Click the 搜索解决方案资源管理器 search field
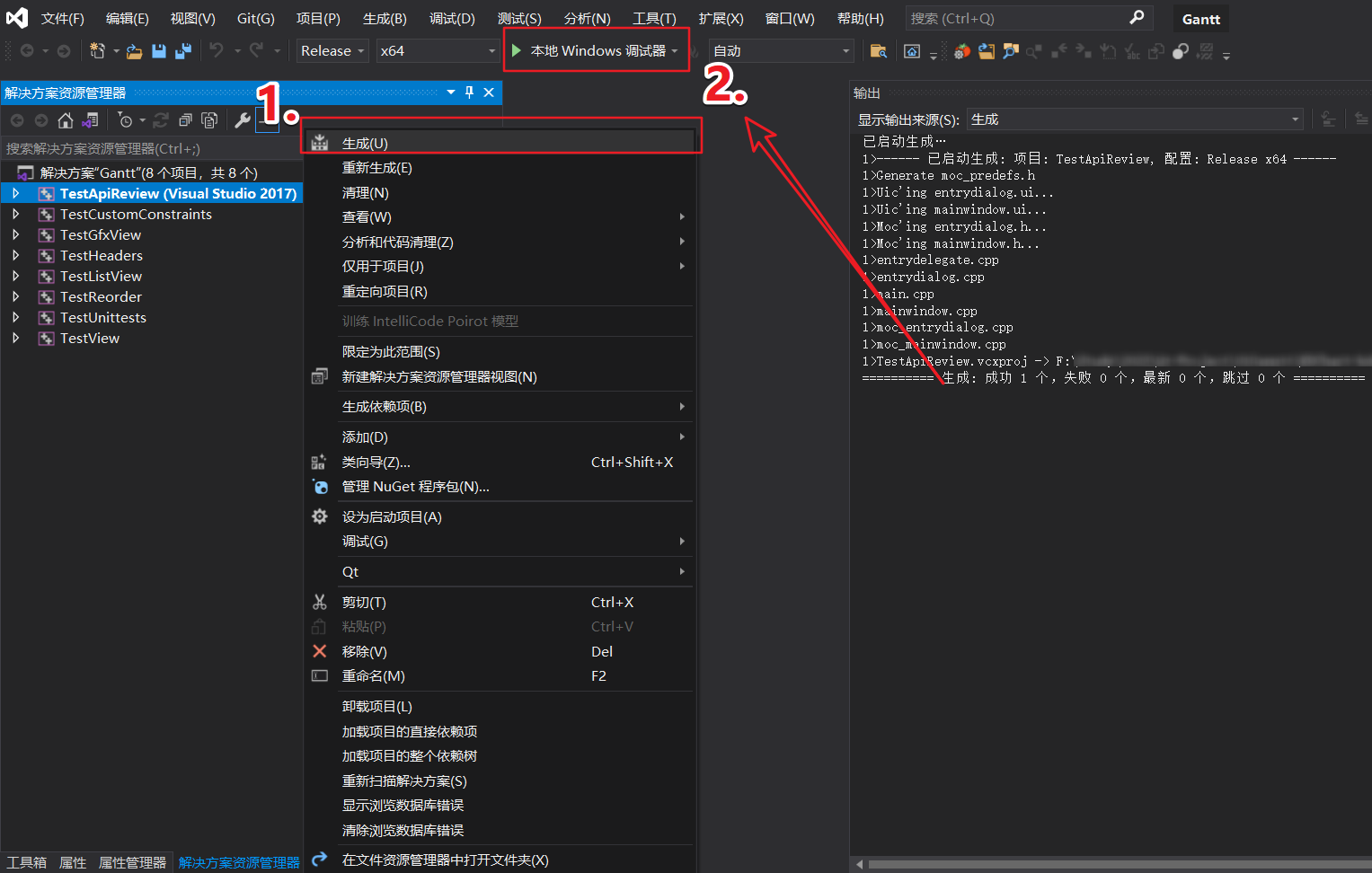Image resolution: width=1372 pixels, height=873 pixels. point(151,148)
